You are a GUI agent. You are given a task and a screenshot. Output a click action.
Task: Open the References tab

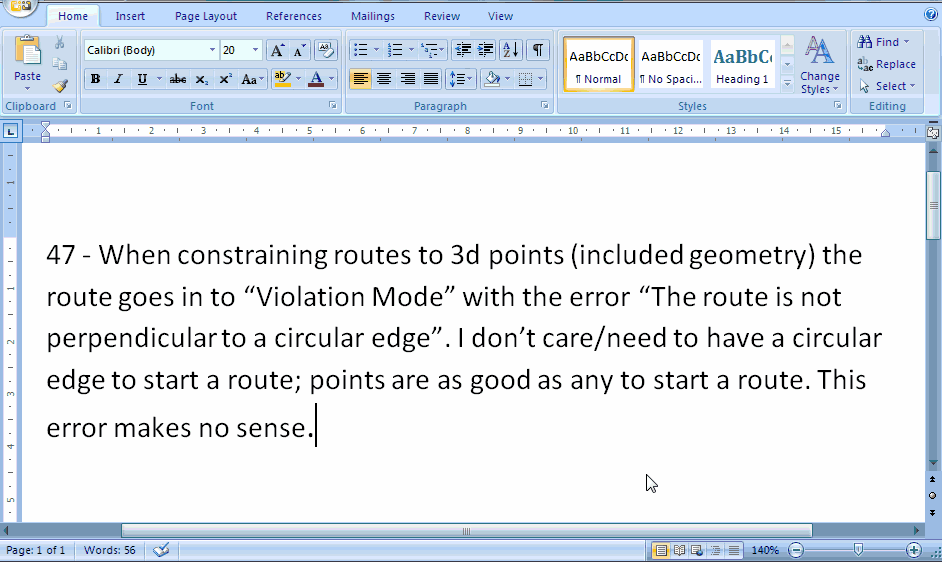click(294, 16)
